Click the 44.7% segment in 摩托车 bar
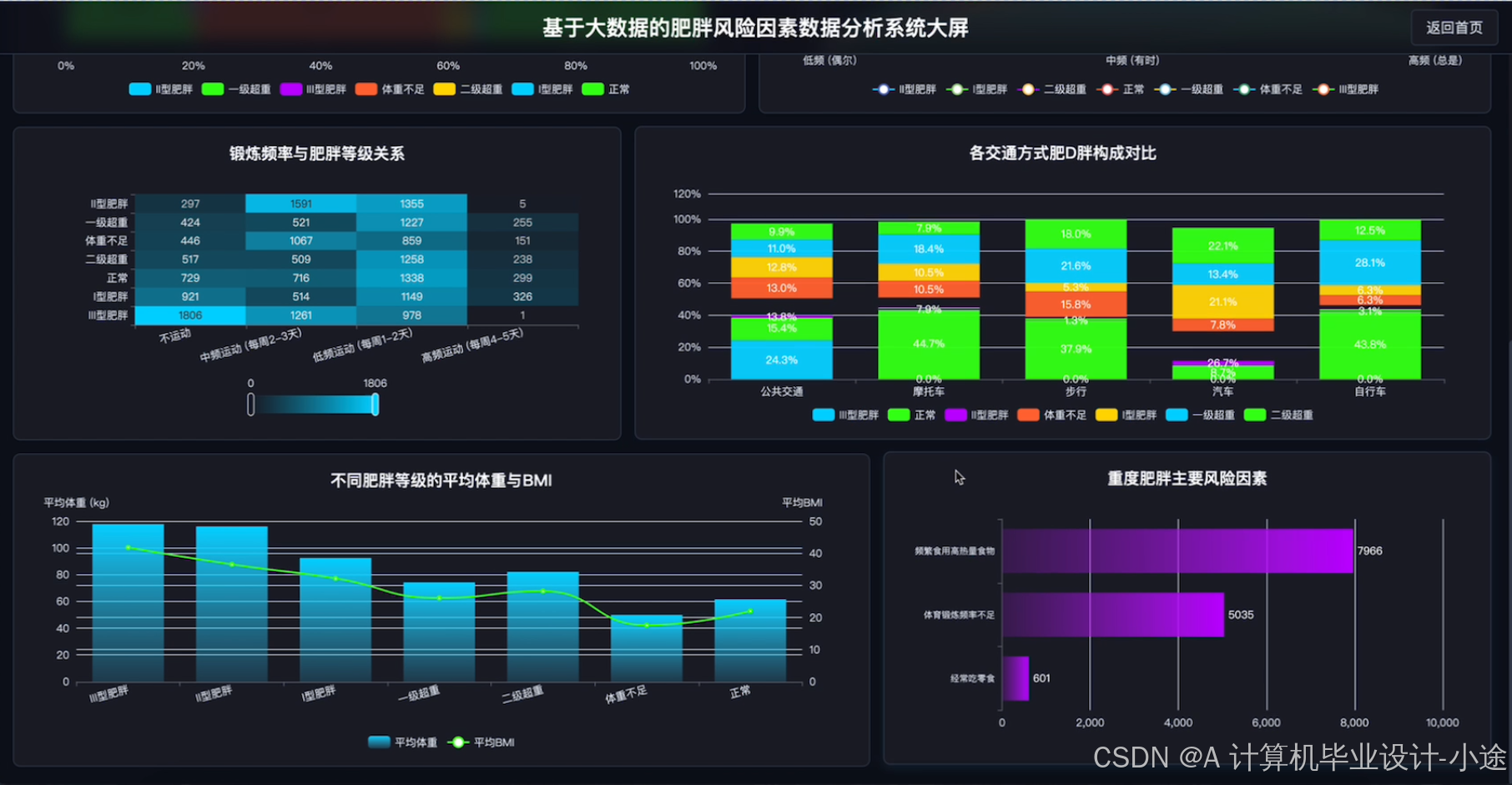Screen dimensions: 1512x785 point(929,344)
